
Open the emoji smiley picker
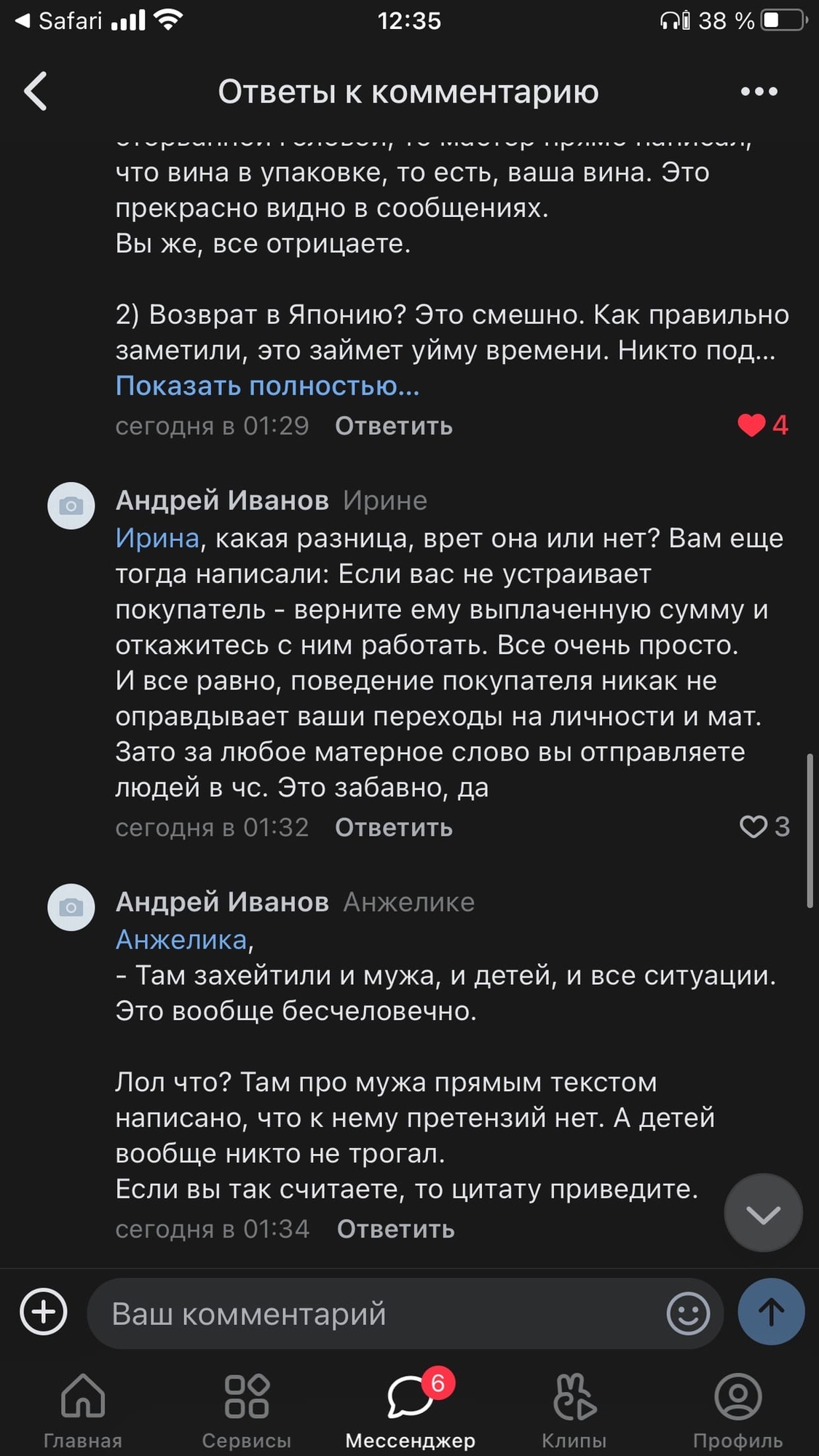point(687,1313)
